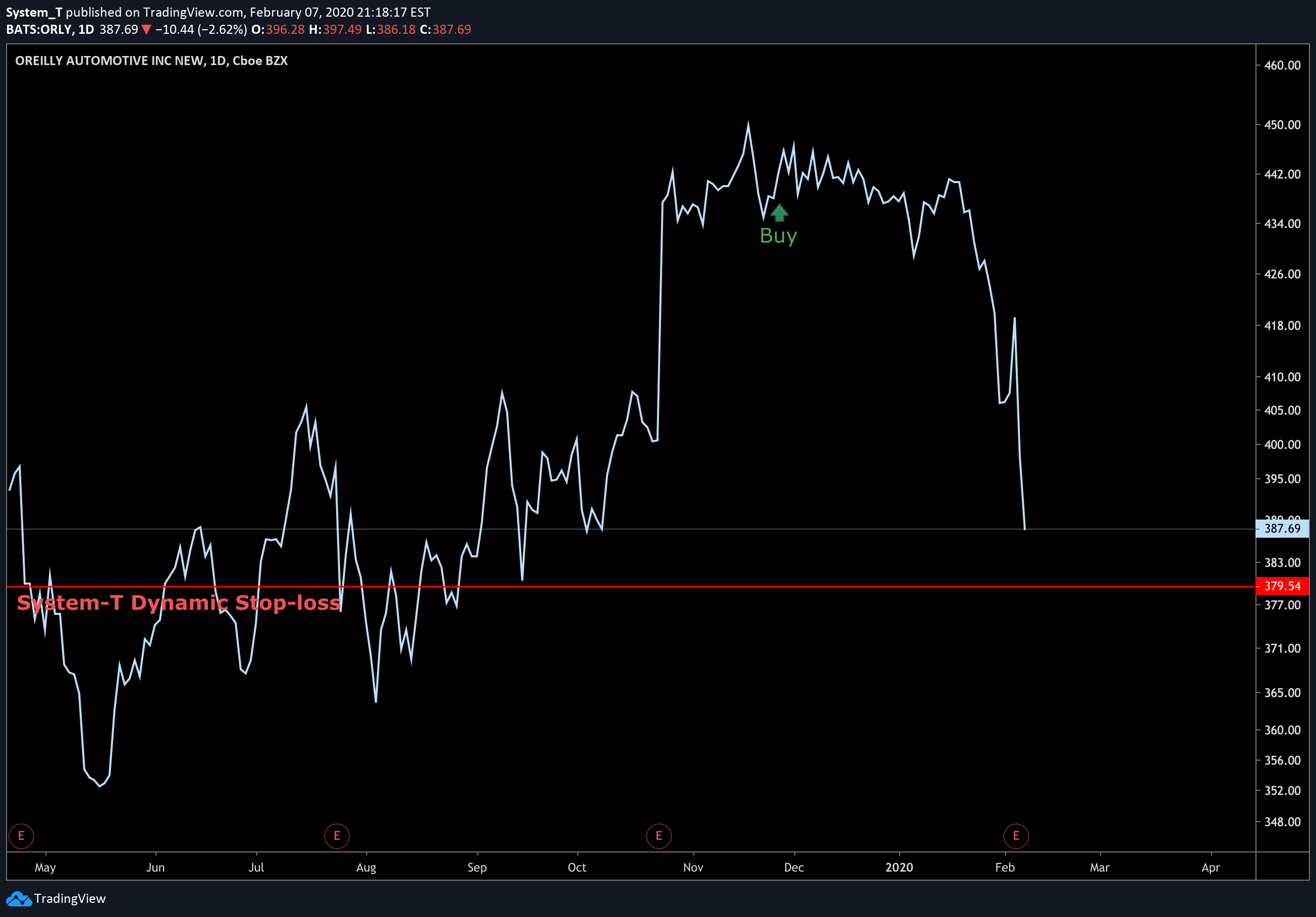
Task: Click the 383.00 price axis label
Action: coord(1283,563)
